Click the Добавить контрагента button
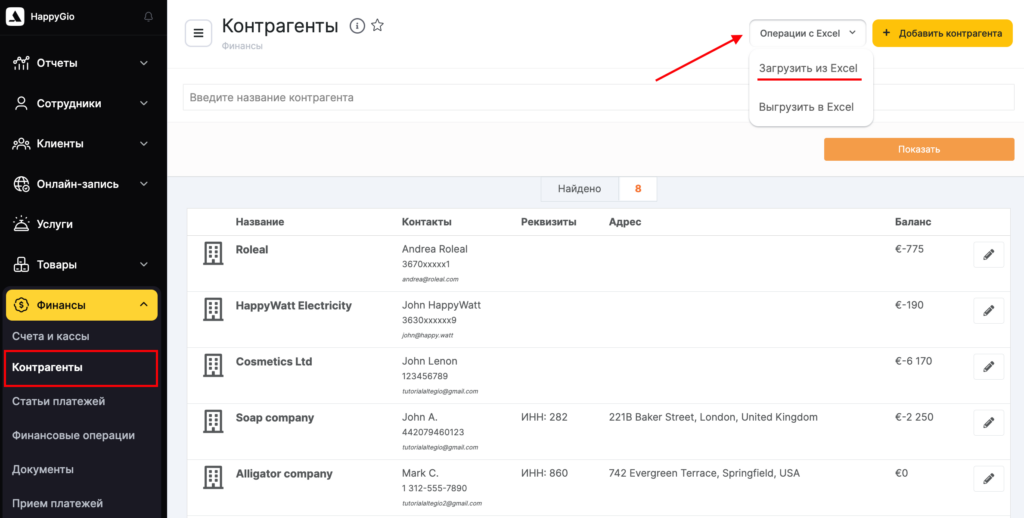The image size is (1024, 518). [x=942, y=33]
